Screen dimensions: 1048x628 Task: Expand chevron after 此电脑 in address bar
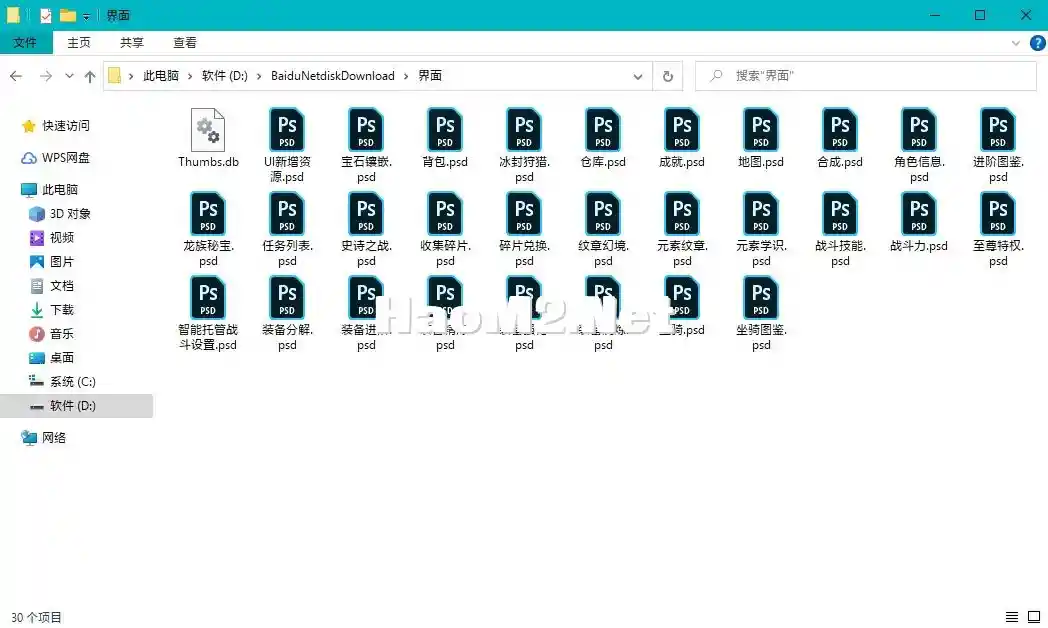click(x=190, y=76)
